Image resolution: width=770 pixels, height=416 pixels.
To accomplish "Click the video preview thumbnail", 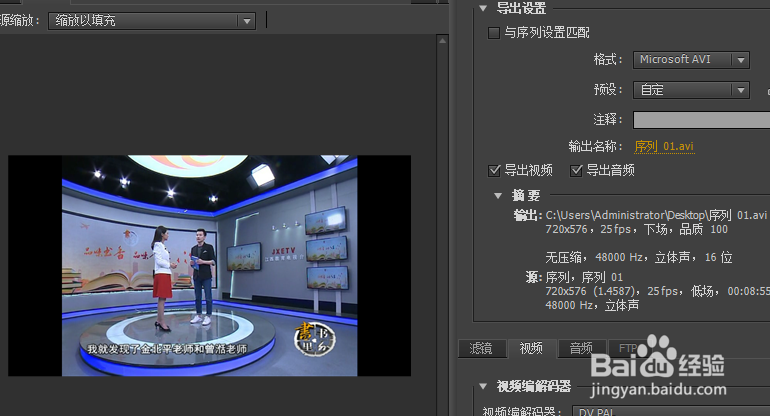I will tap(209, 266).
